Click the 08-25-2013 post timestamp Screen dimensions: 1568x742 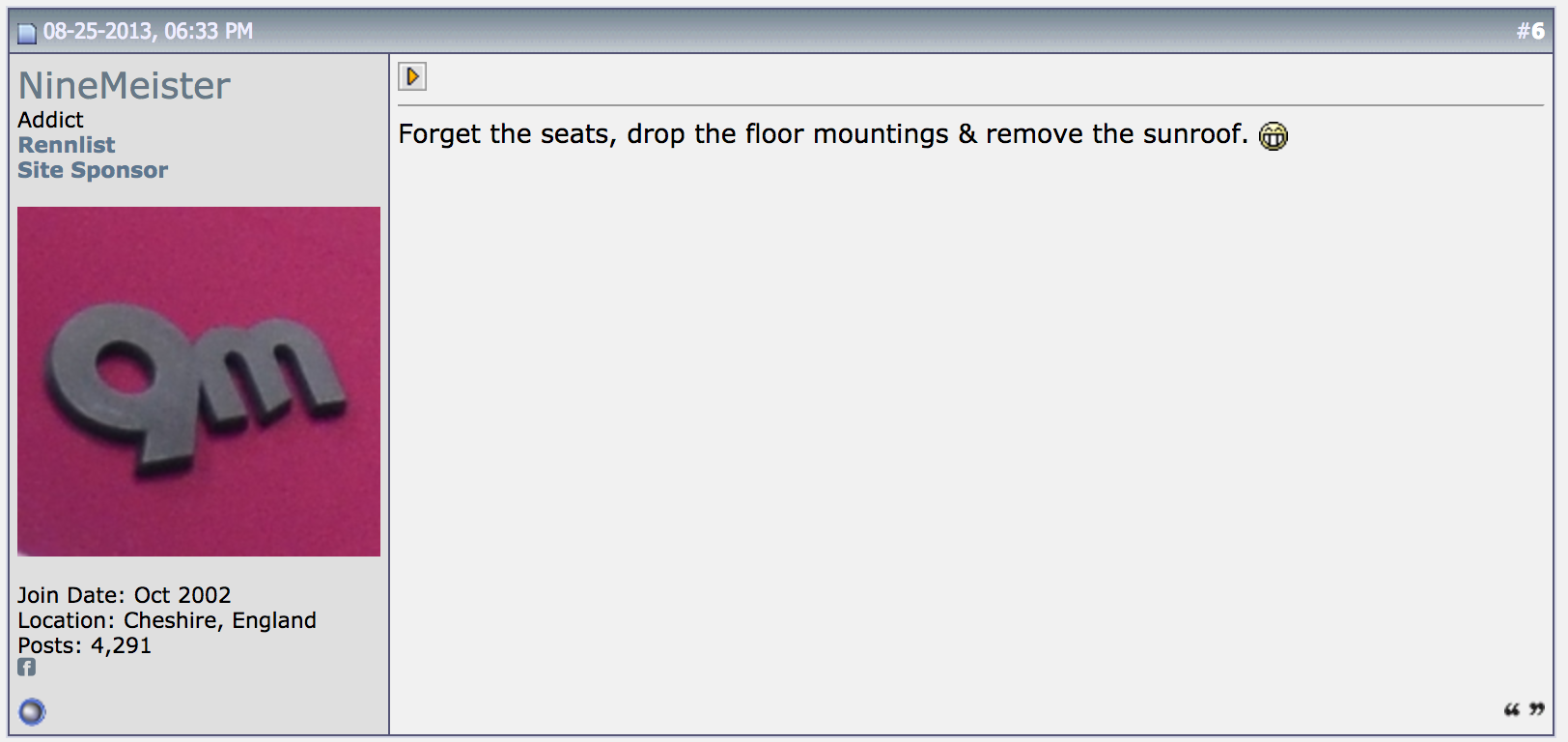(x=148, y=31)
